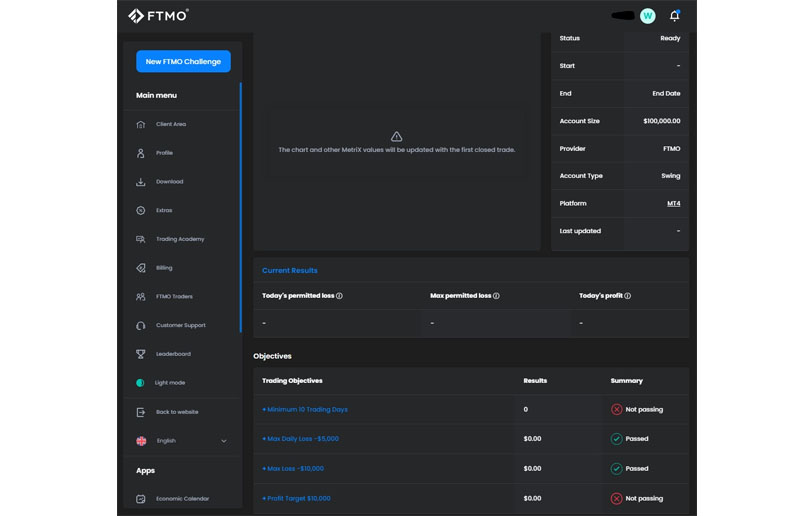The height and width of the screenshot is (516, 800).
Task: Click the Back to website exit icon
Action: coord(141,412)
